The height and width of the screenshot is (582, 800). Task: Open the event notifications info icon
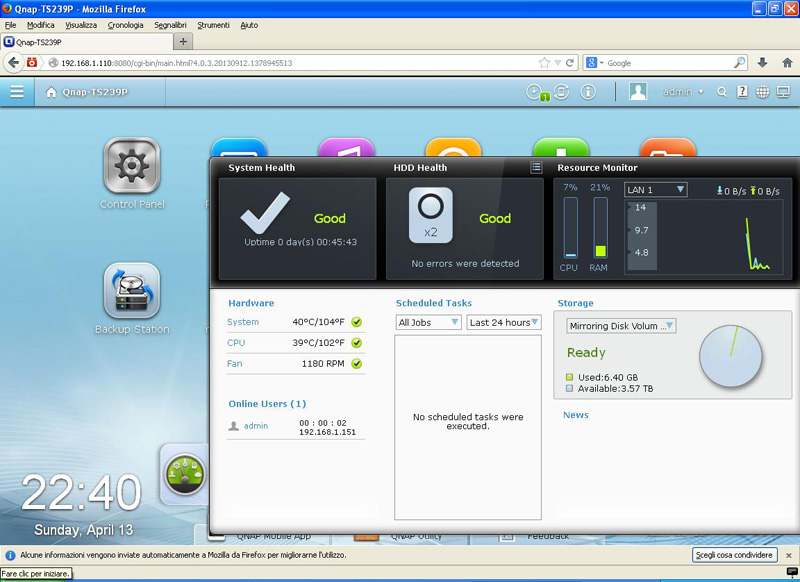(x=588, y=92)
